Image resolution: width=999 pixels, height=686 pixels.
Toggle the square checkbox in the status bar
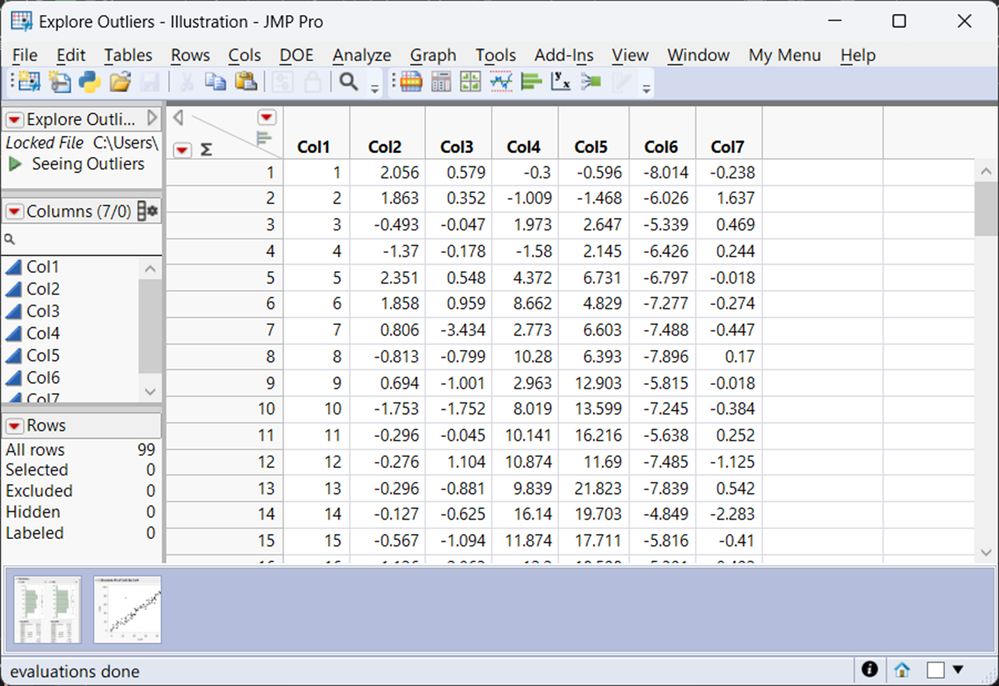coord(935,670)
